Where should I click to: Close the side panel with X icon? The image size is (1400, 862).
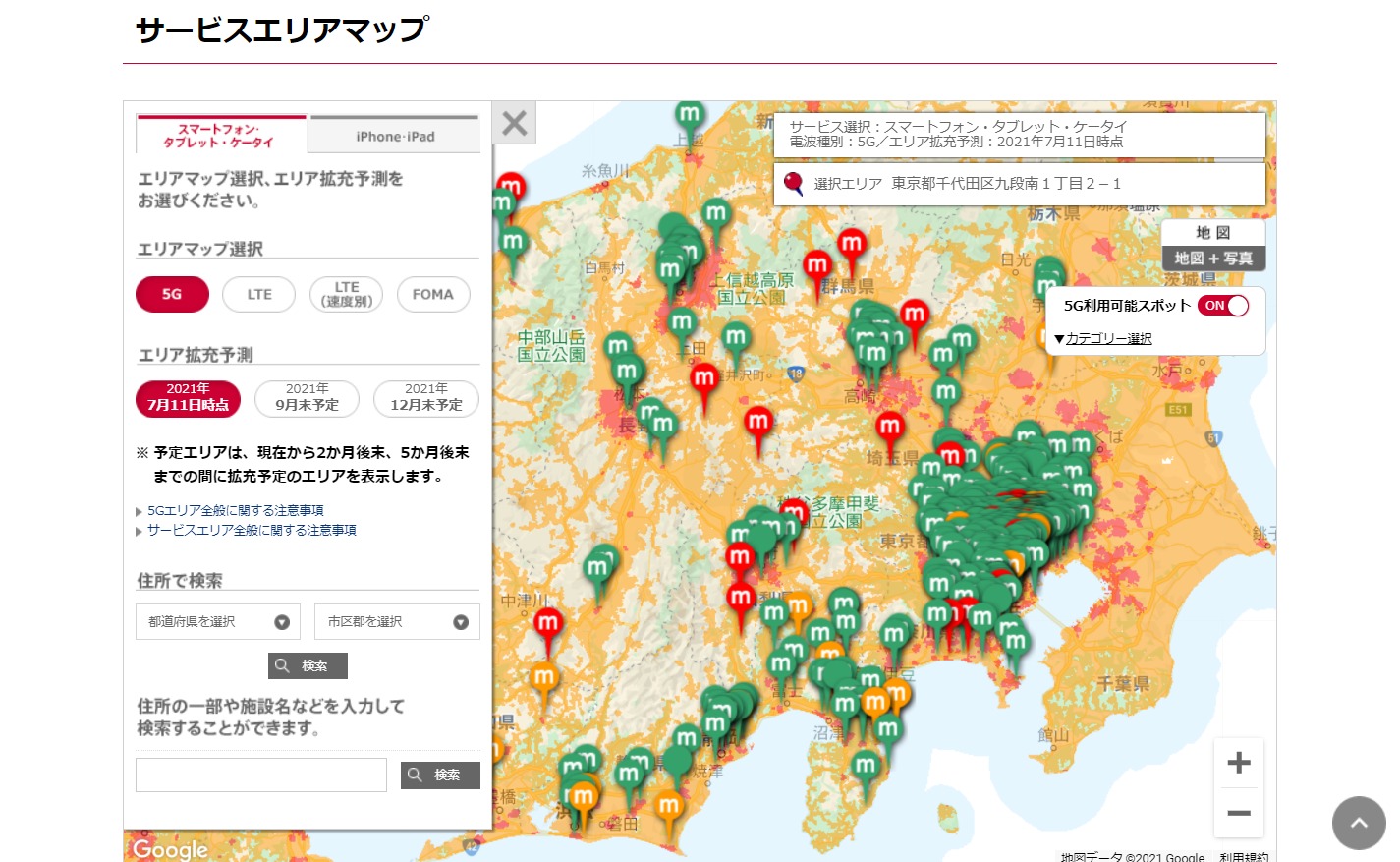514,123
